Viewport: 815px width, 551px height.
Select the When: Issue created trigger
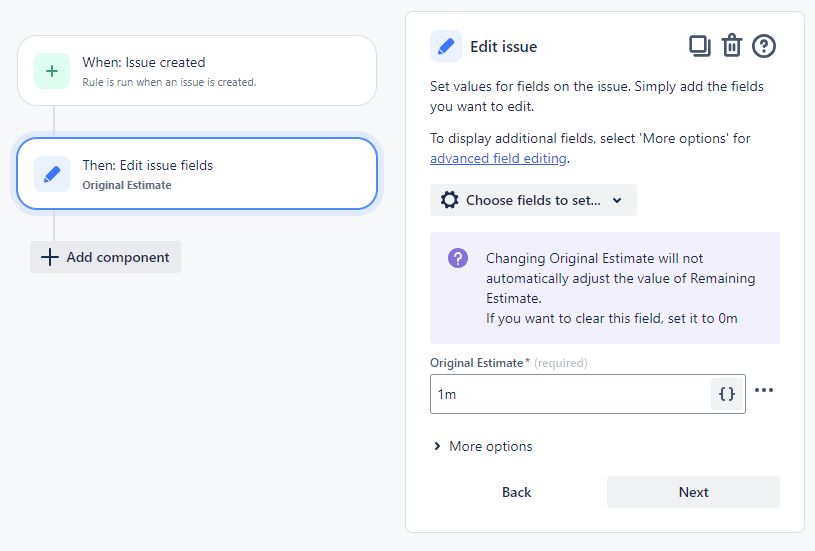click(x=197, y=70)
